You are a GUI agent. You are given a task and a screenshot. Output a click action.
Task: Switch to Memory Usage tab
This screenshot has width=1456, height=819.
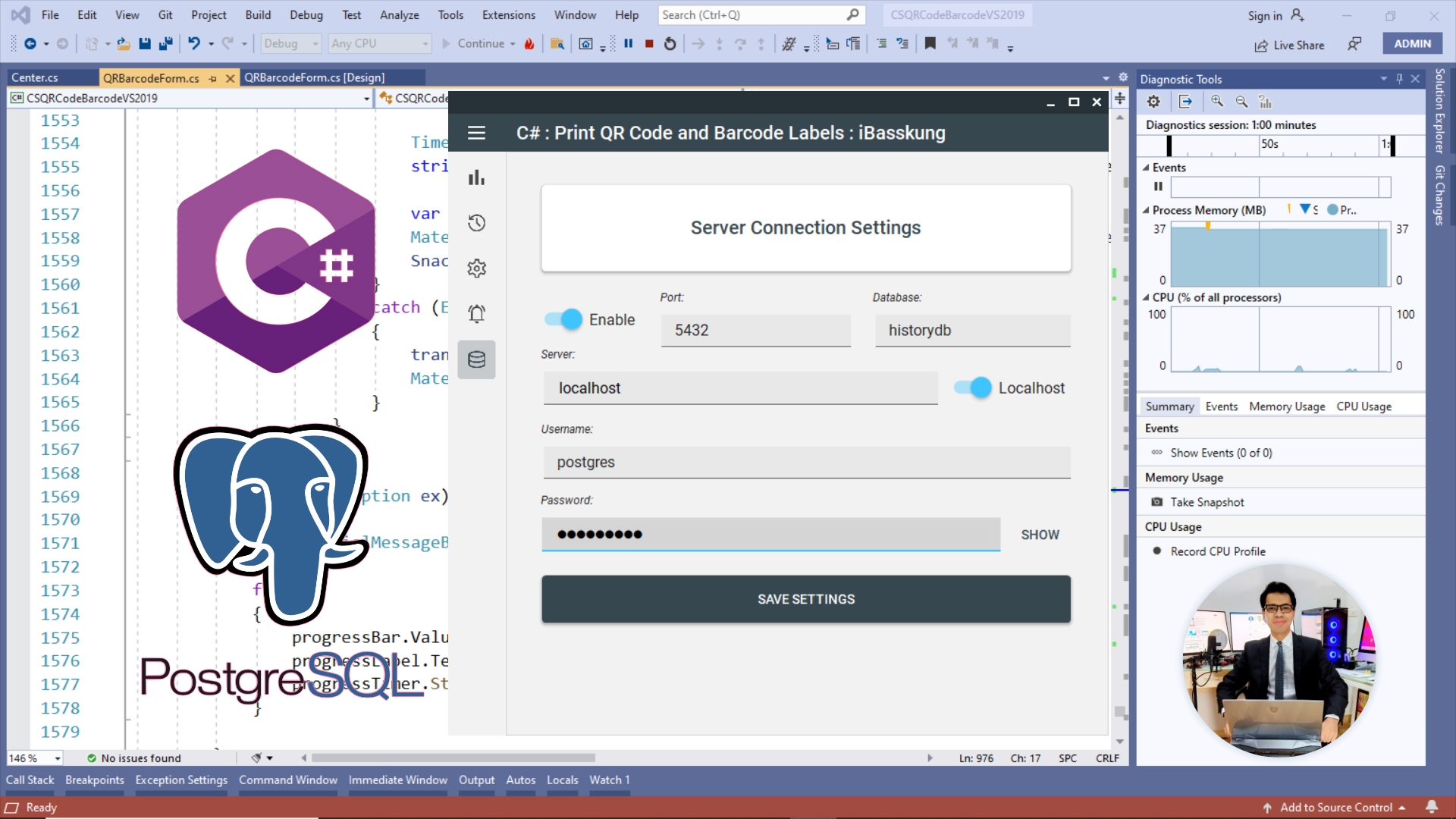pyautogui.click(x=1287, y=406)
